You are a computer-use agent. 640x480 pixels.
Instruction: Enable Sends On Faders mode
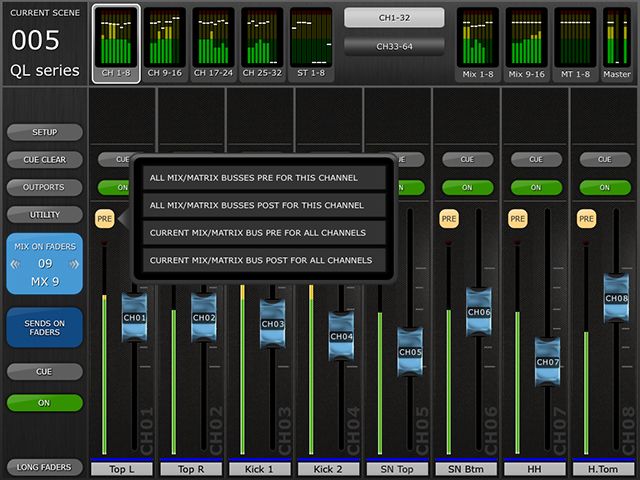click(45, 327)
